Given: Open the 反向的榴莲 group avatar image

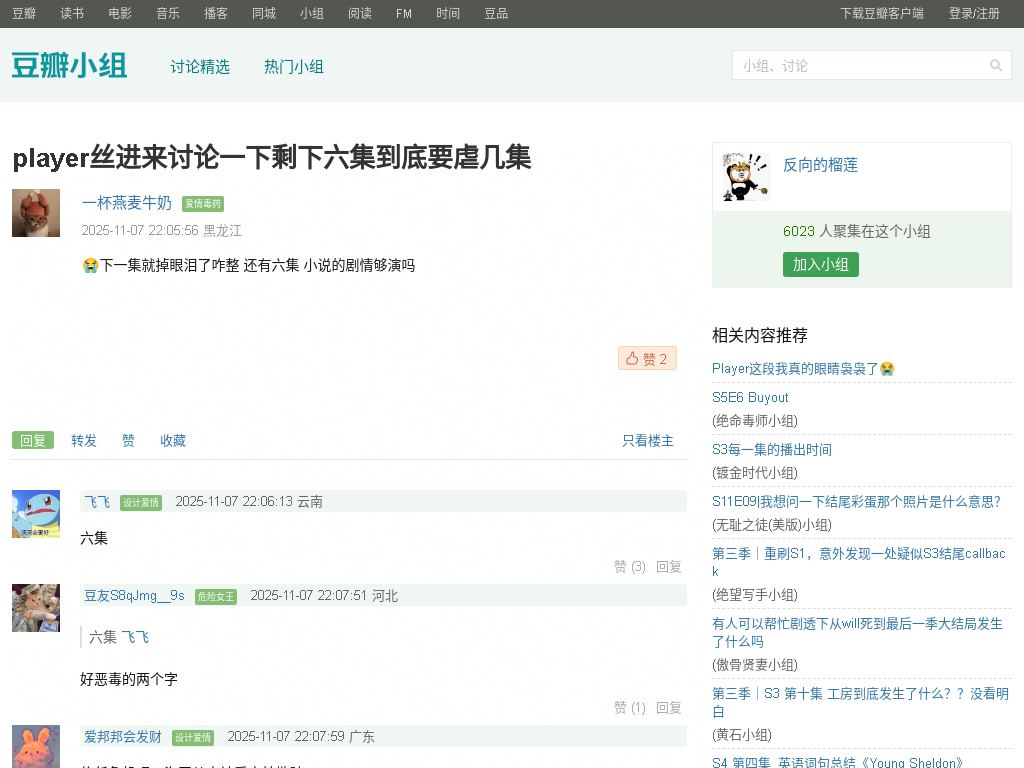Looking at the screenshot, I should 746,177.
